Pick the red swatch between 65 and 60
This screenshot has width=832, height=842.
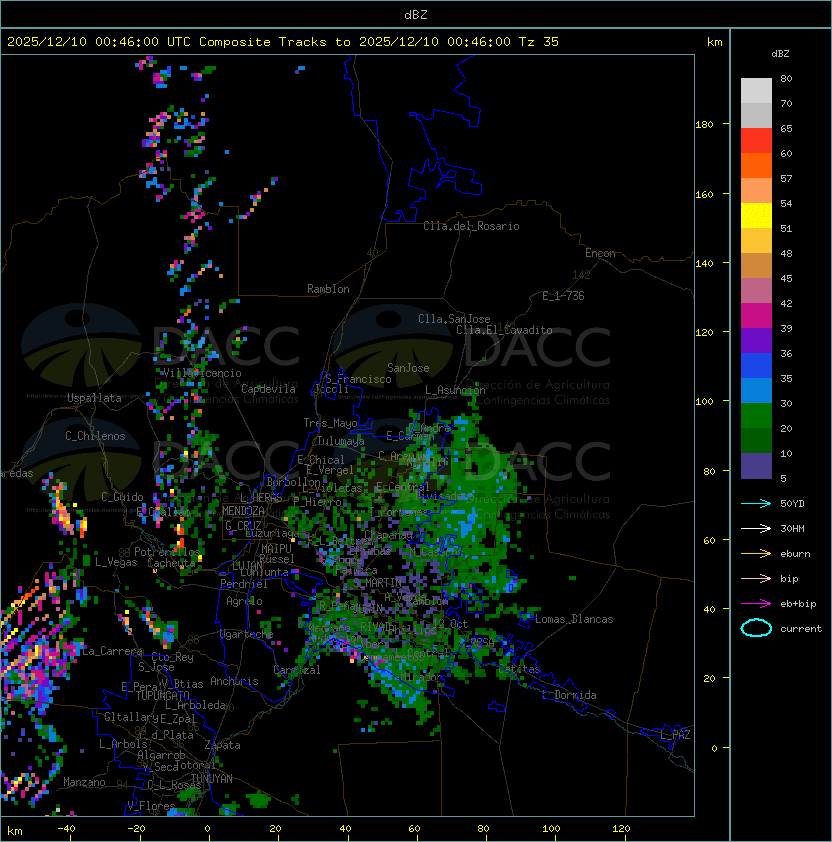(x=756, y=141)
